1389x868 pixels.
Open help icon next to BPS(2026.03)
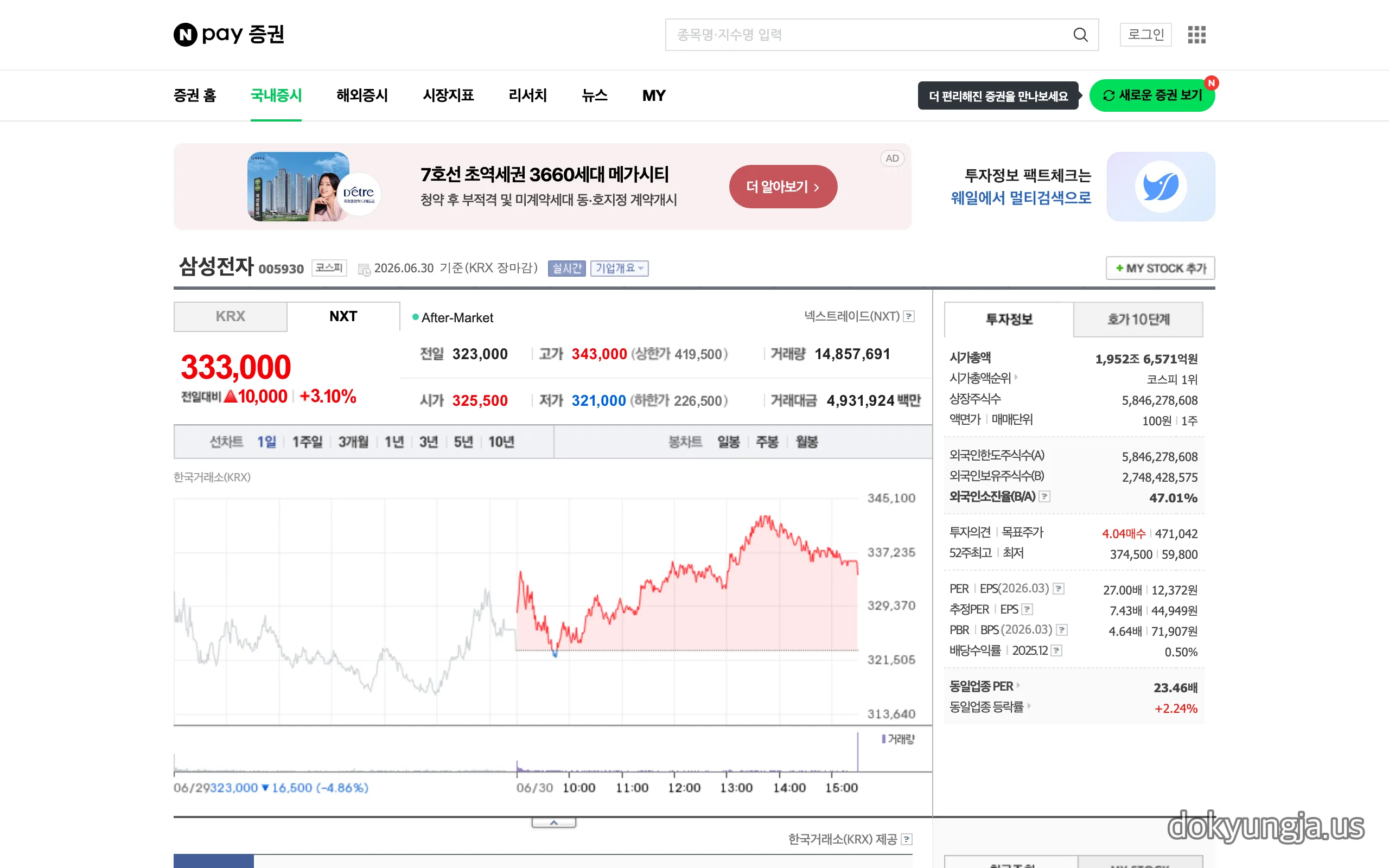coord(1062,630)
